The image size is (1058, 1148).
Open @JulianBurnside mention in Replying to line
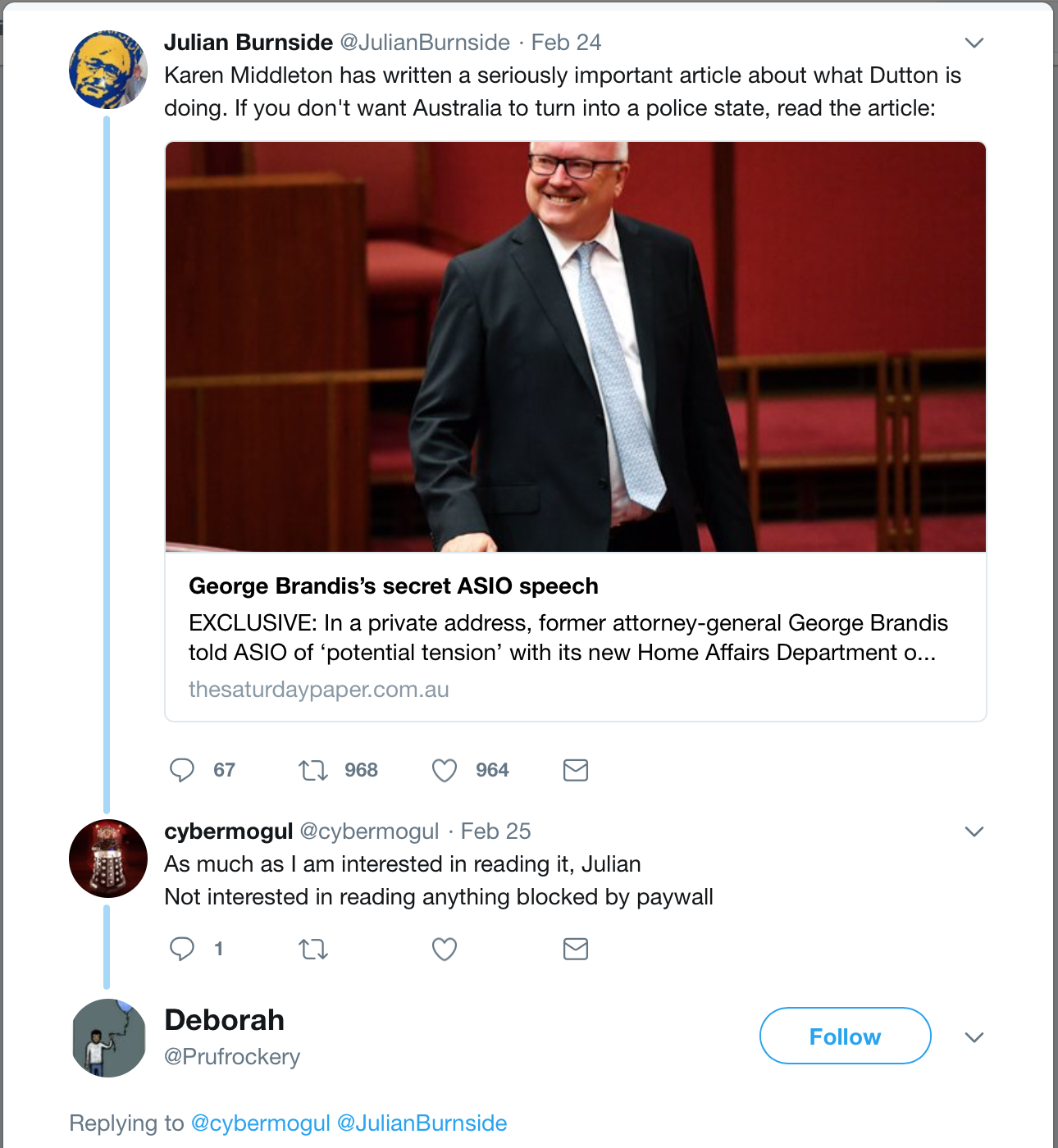tap(422, 1123)
